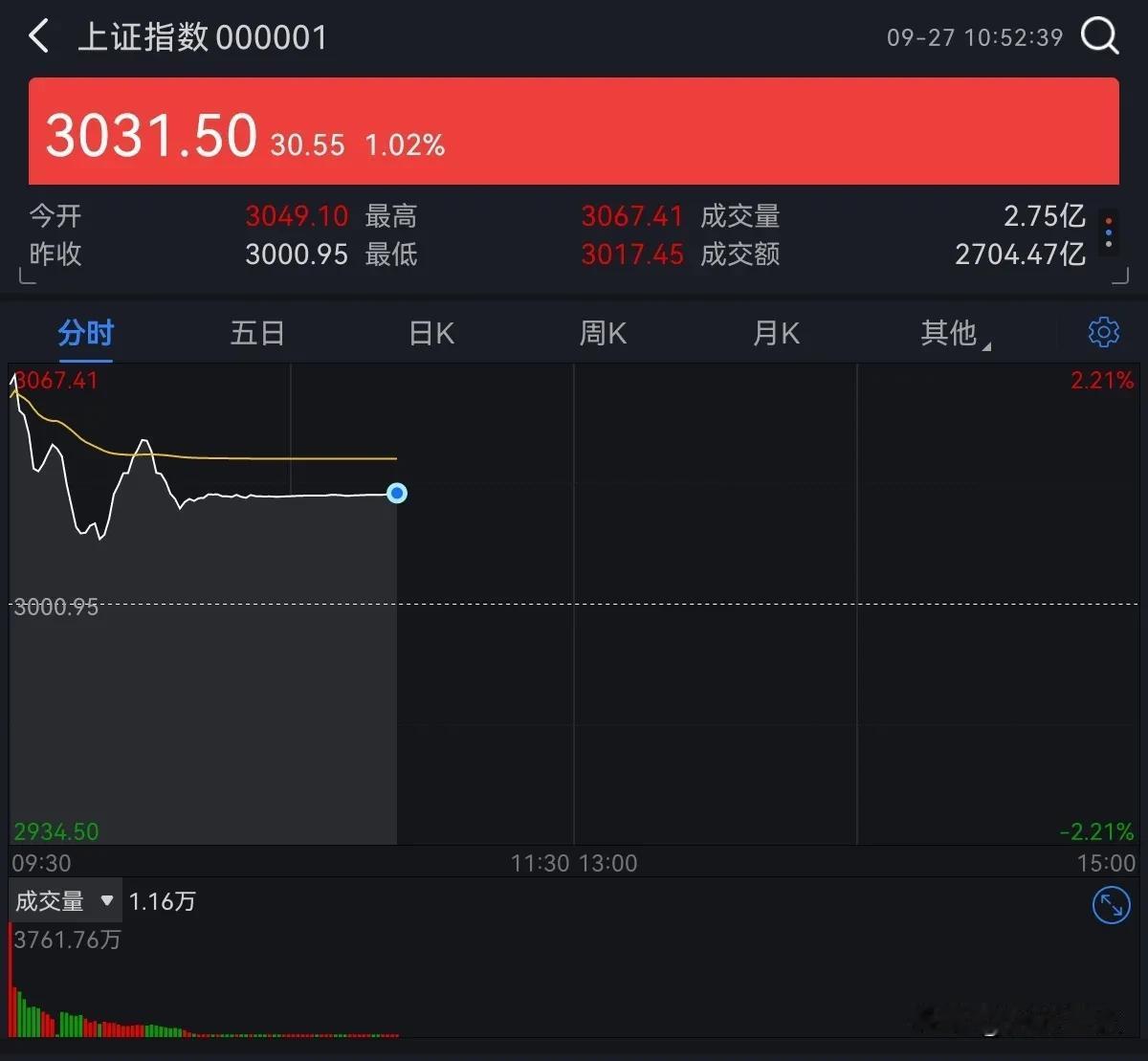Switch to the 分时 tab
The width and height of the screenshot is (1148, 1061).
click(86, 333)
